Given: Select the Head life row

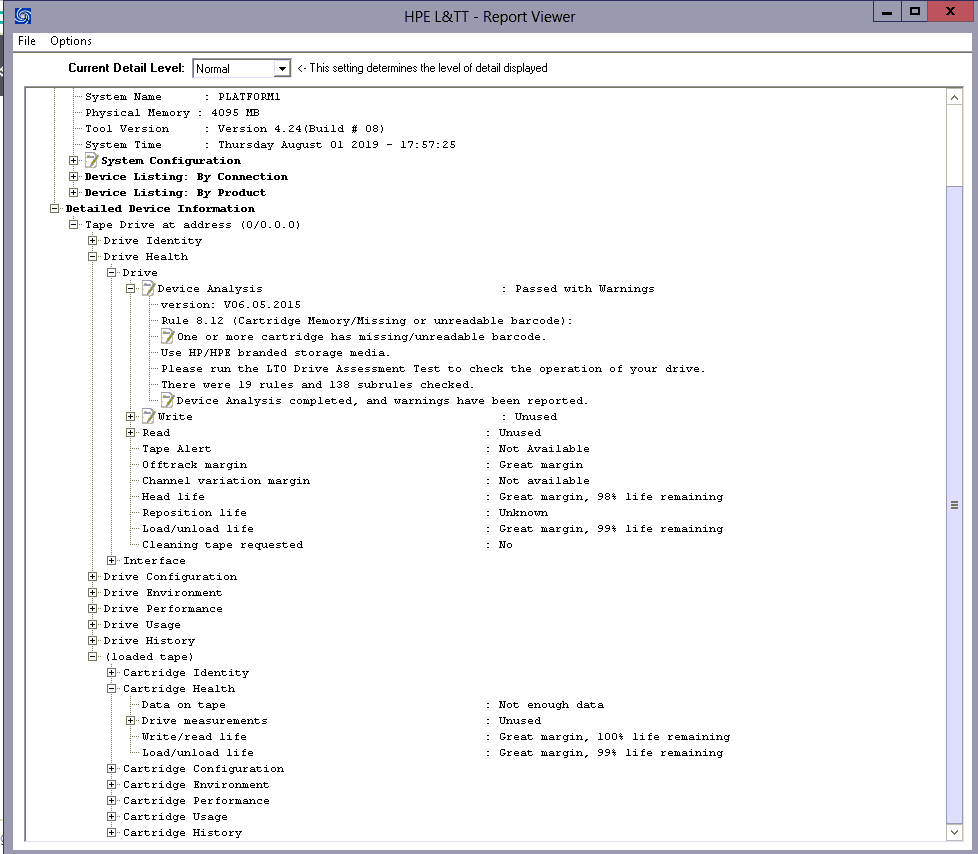Looking at the screenshot, I should 432,497.
